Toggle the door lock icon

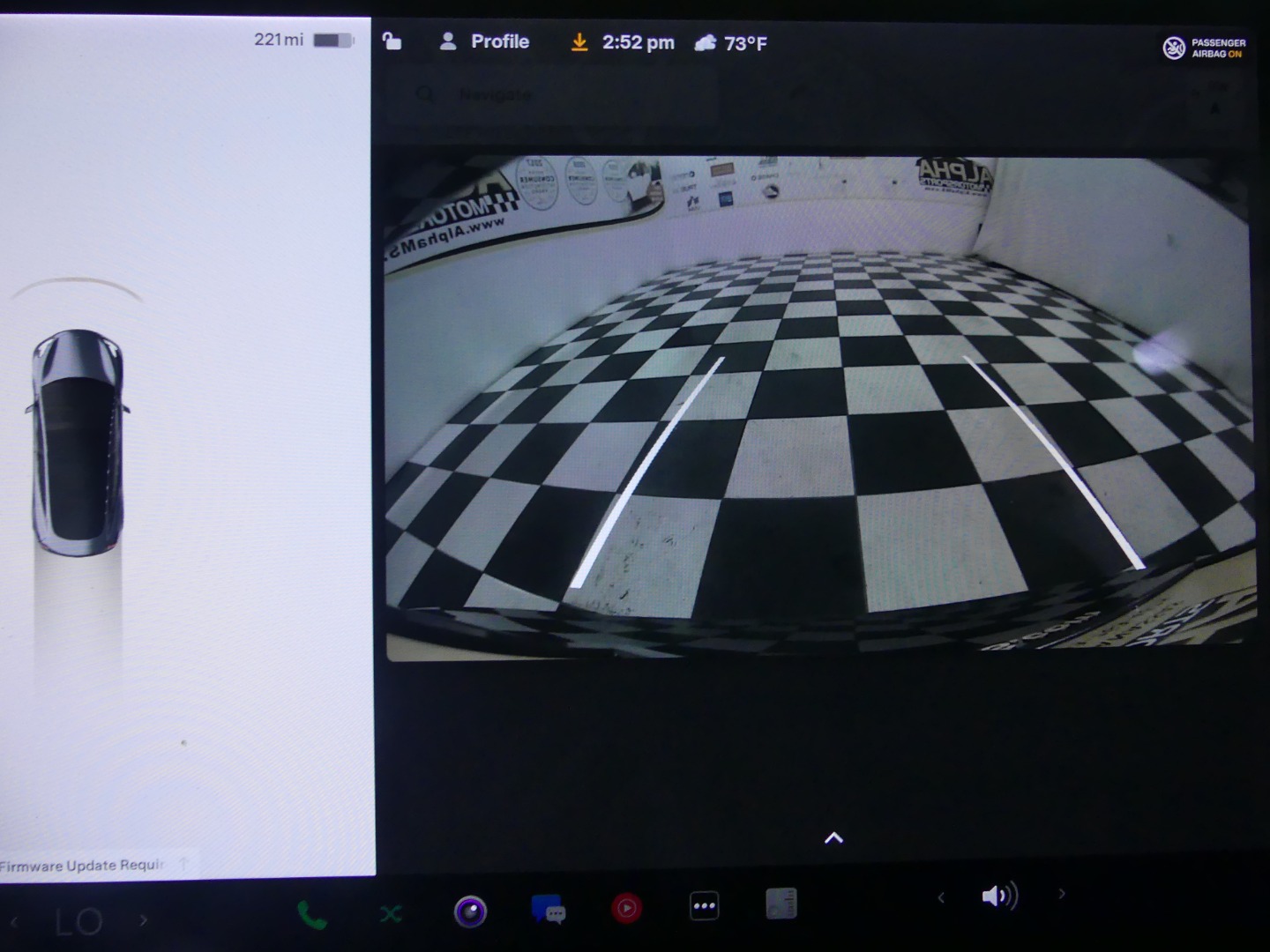coord(392,41)
